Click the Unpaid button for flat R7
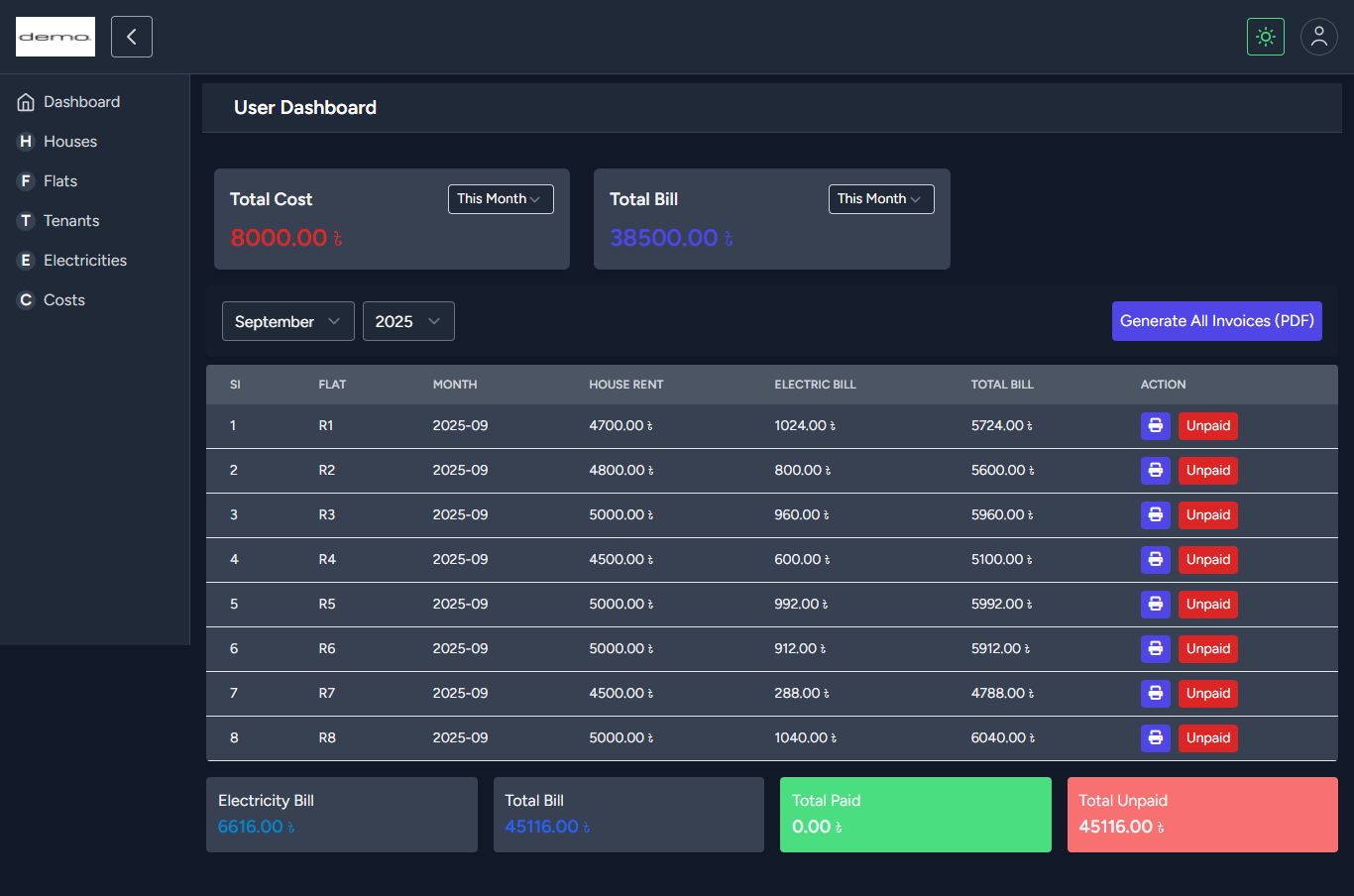The height and width of the screenshot is (896, 1354). point(1207,694)
